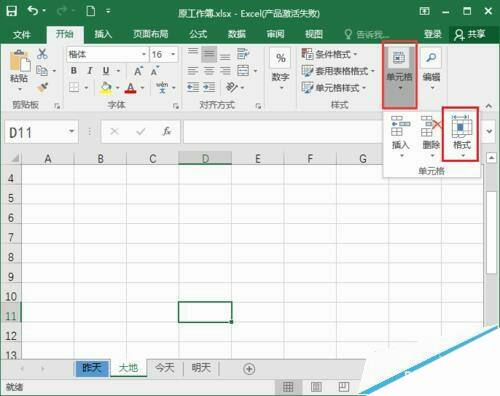Image resolution: width=500 pixels, height=396 pixels.
Task: Click the Wrap Text icon
Action: coord(243,53)
